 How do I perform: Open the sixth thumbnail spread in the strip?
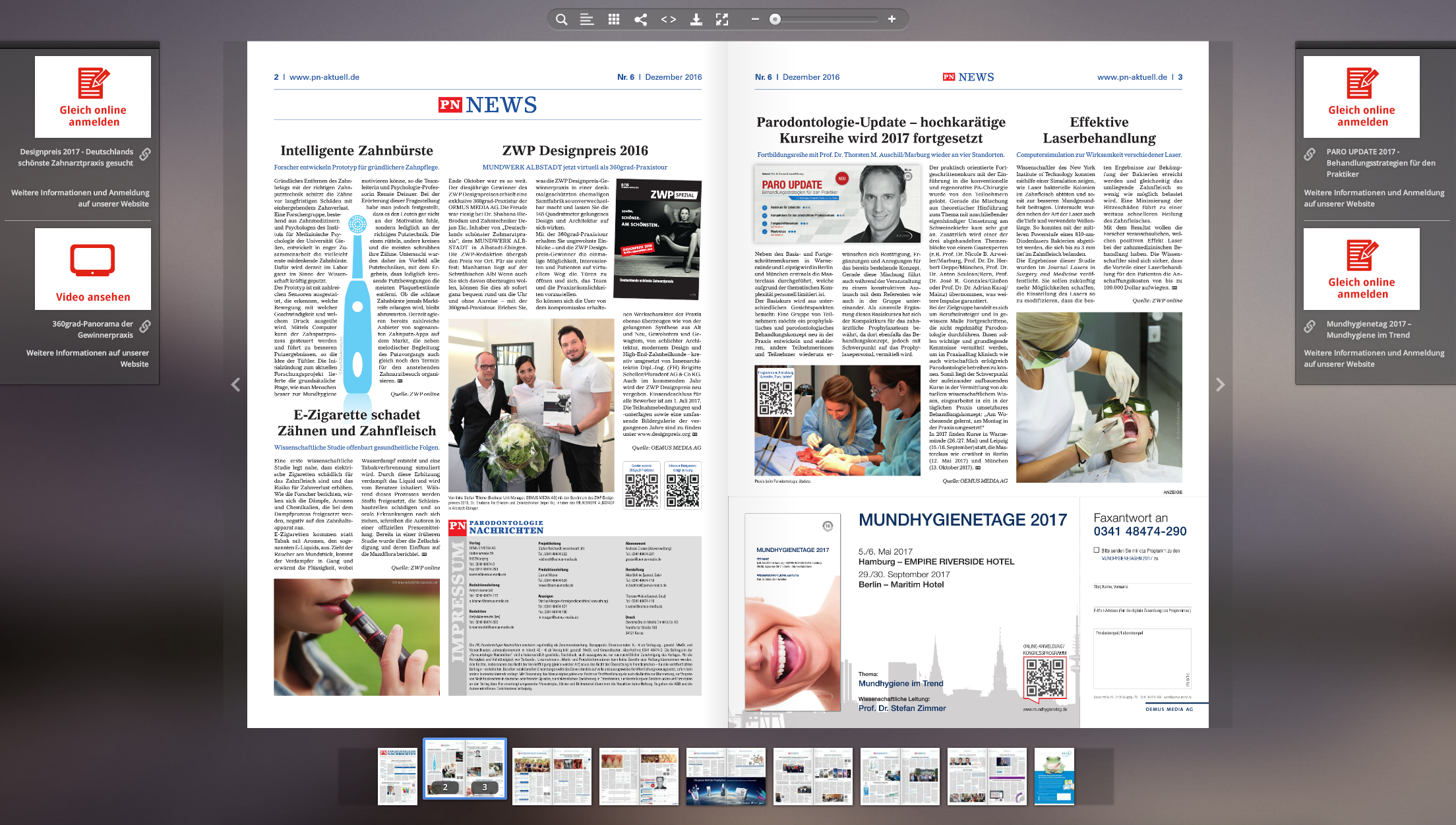[813, 776]
